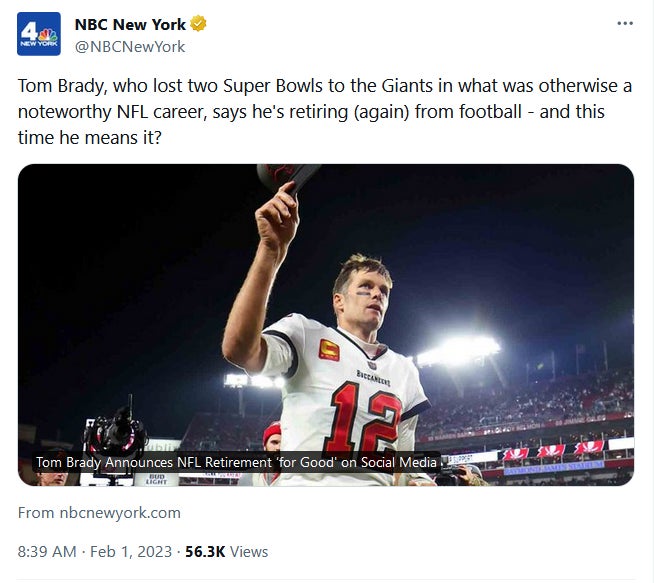Click the bright stadium lights in the photo

458,350
